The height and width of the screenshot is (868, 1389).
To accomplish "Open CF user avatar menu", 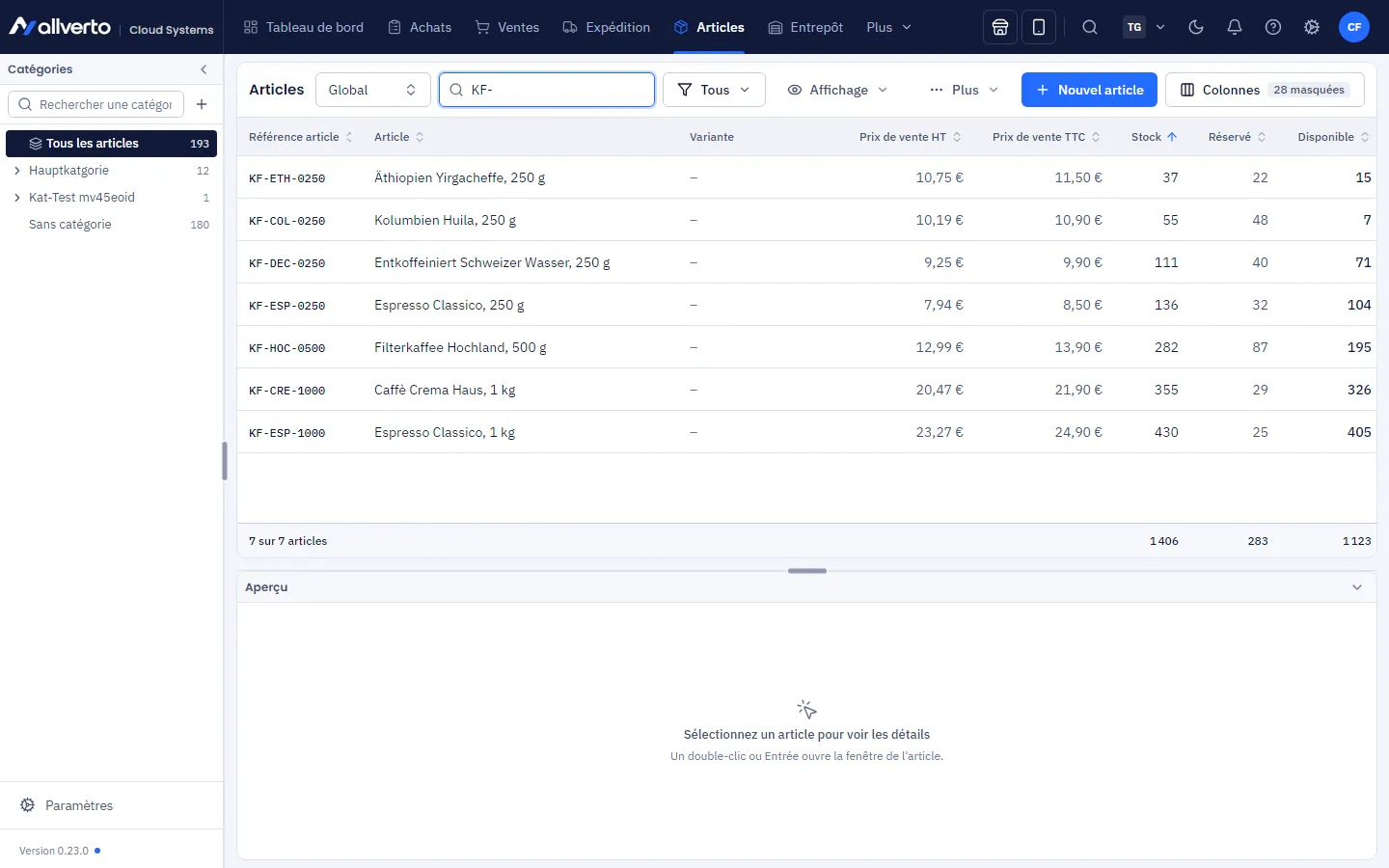I will pyautogui.click(x=1354, y=27).
